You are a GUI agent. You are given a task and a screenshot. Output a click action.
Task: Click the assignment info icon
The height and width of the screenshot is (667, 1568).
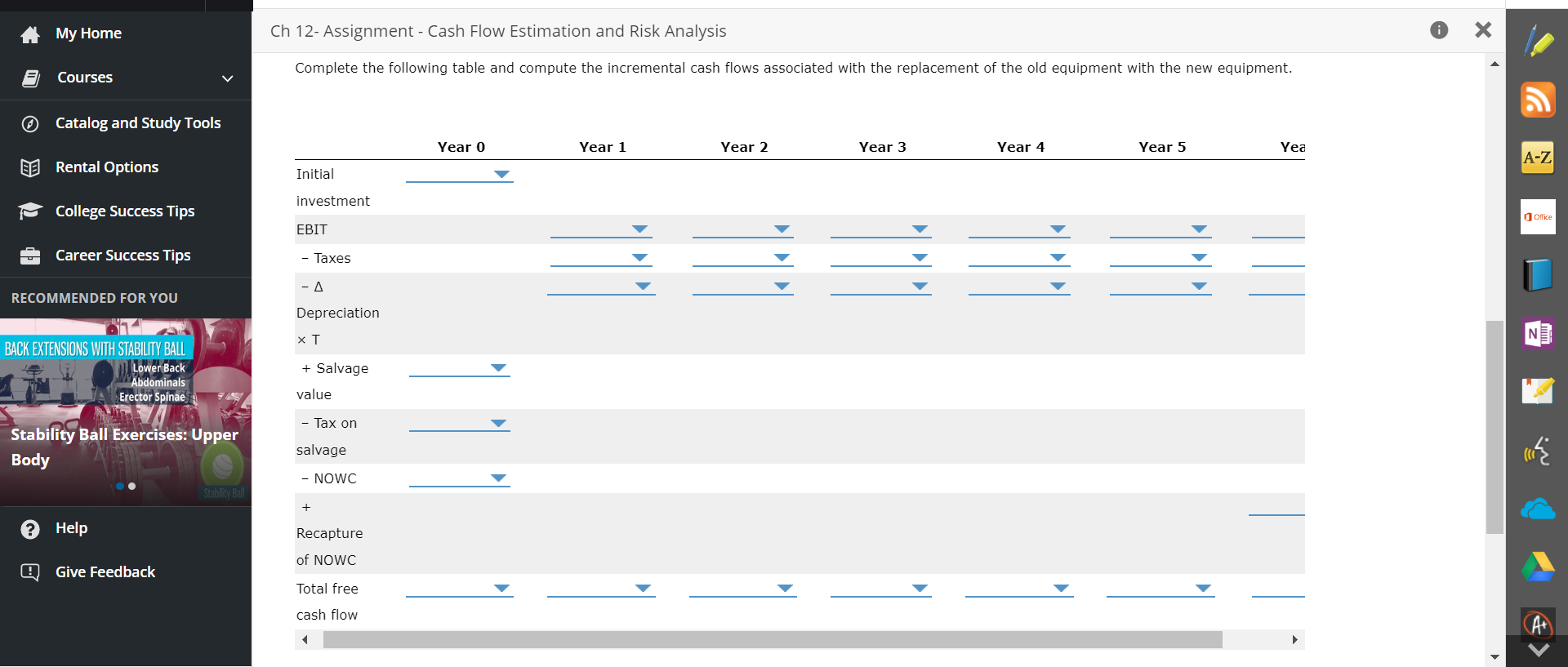coord(1439,30)
